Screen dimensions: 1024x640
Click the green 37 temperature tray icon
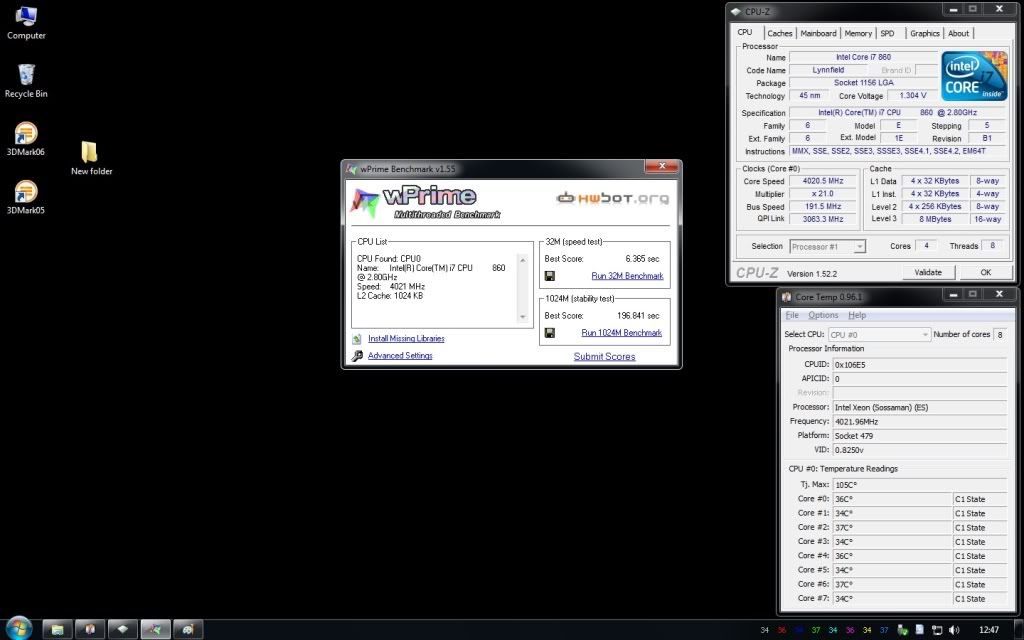(x=816, y=630)
